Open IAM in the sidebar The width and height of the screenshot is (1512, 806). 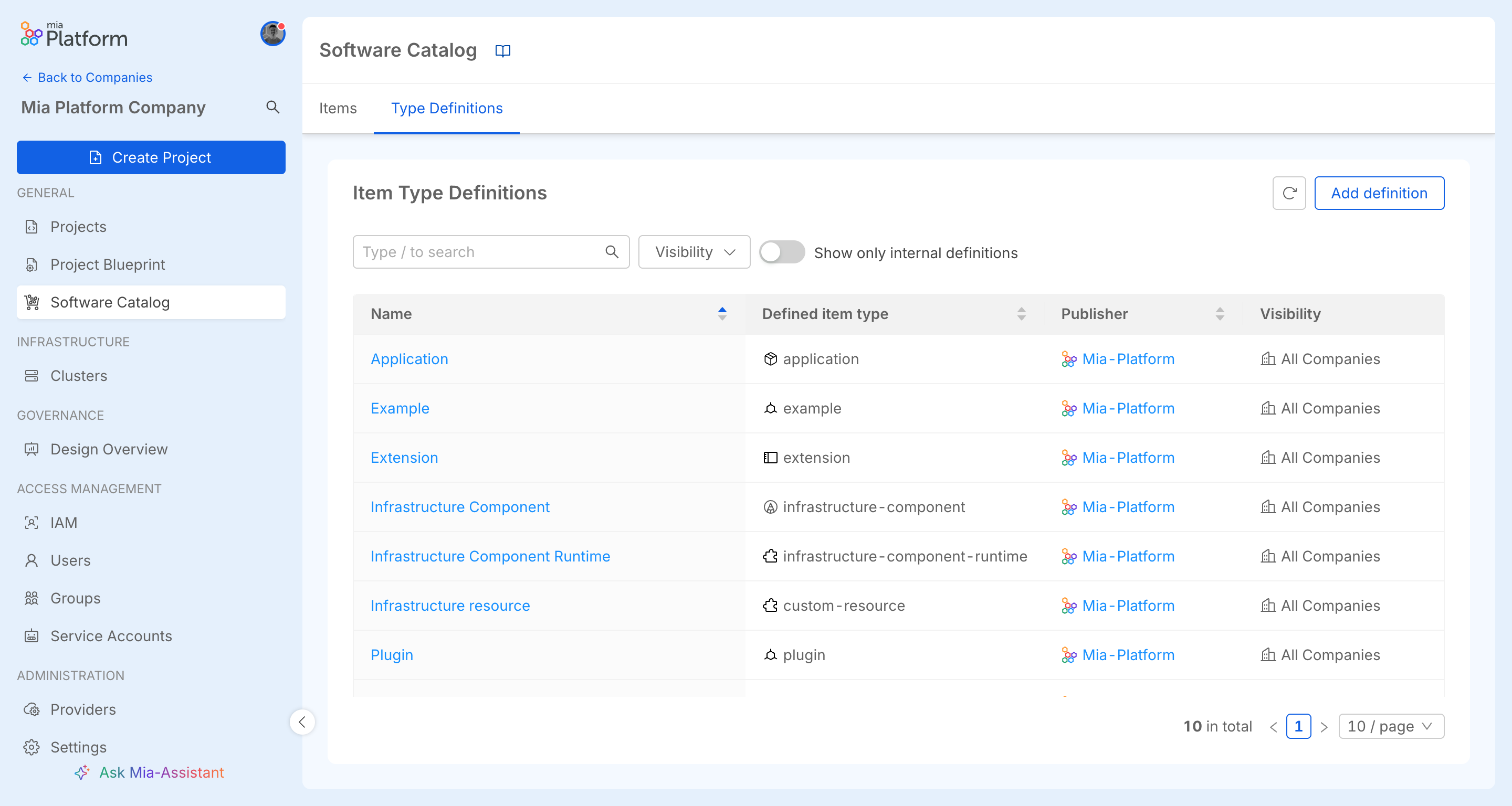[151, 523]
